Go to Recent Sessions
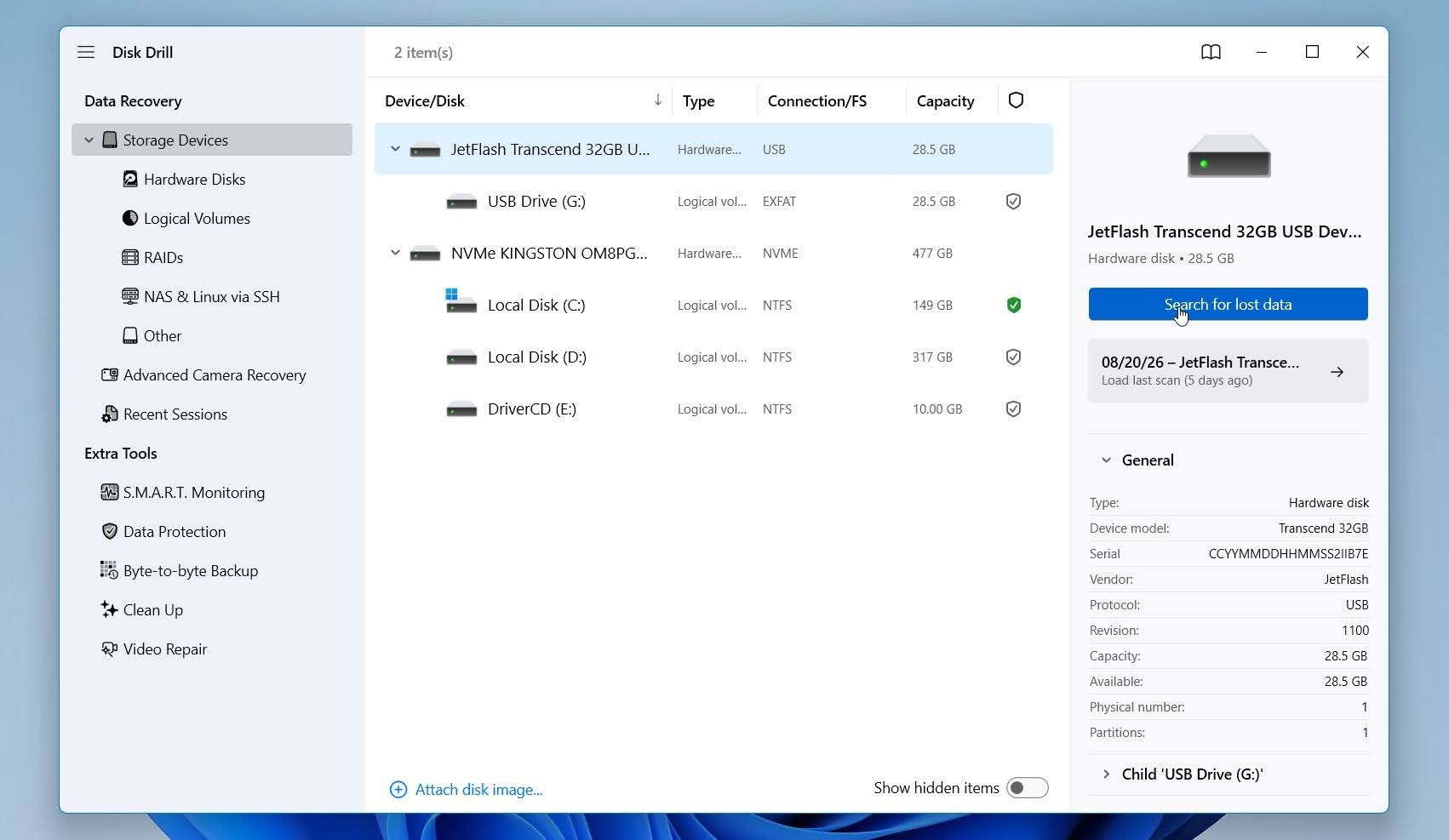 [x=175, y=414]
